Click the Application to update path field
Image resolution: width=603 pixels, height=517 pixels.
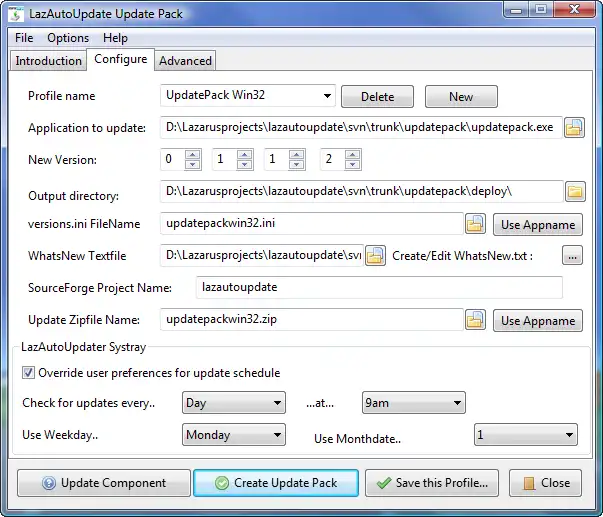(x=361, y=127)
